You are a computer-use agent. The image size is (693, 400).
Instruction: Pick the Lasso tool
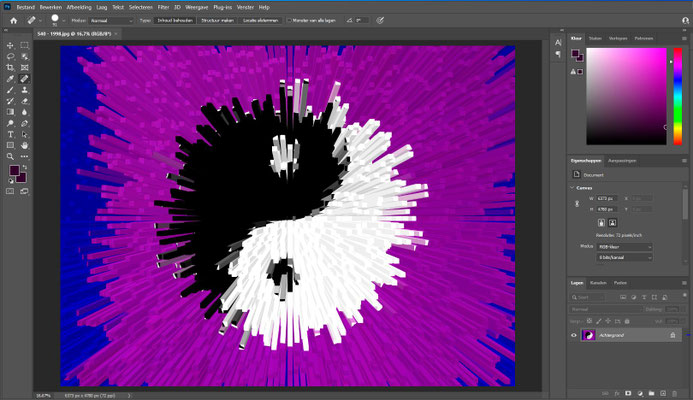coord(10,56)
